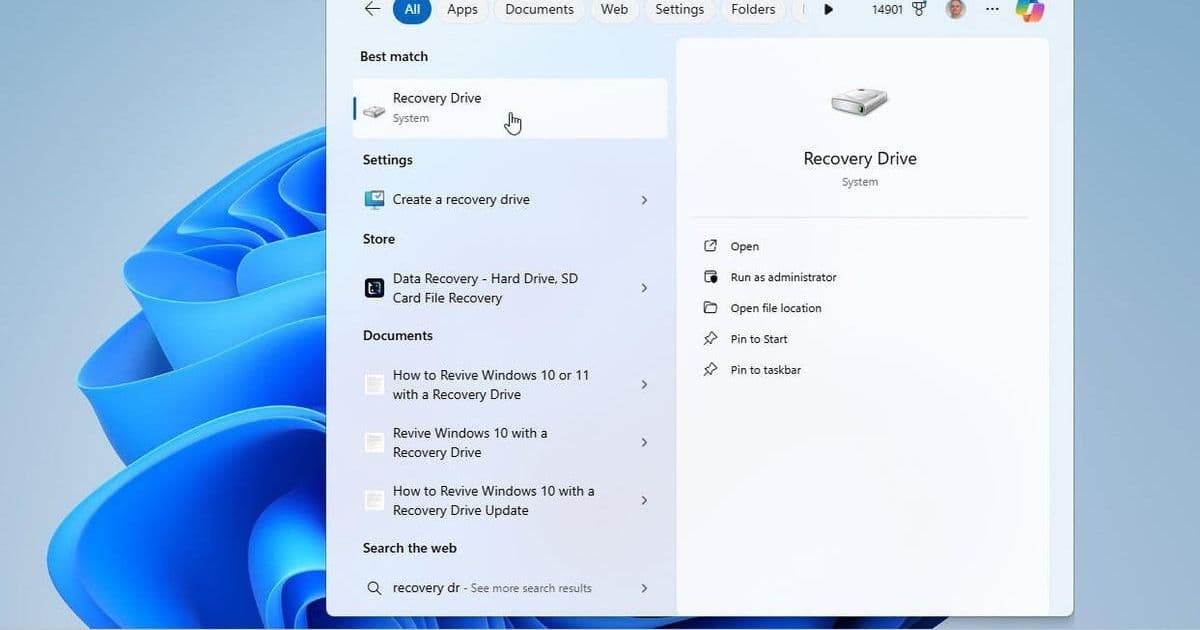Select the Run as administrator shield icon
The width and height of the screenshot is (1200, 630).
pyautogui.click(x=711, y=277)
